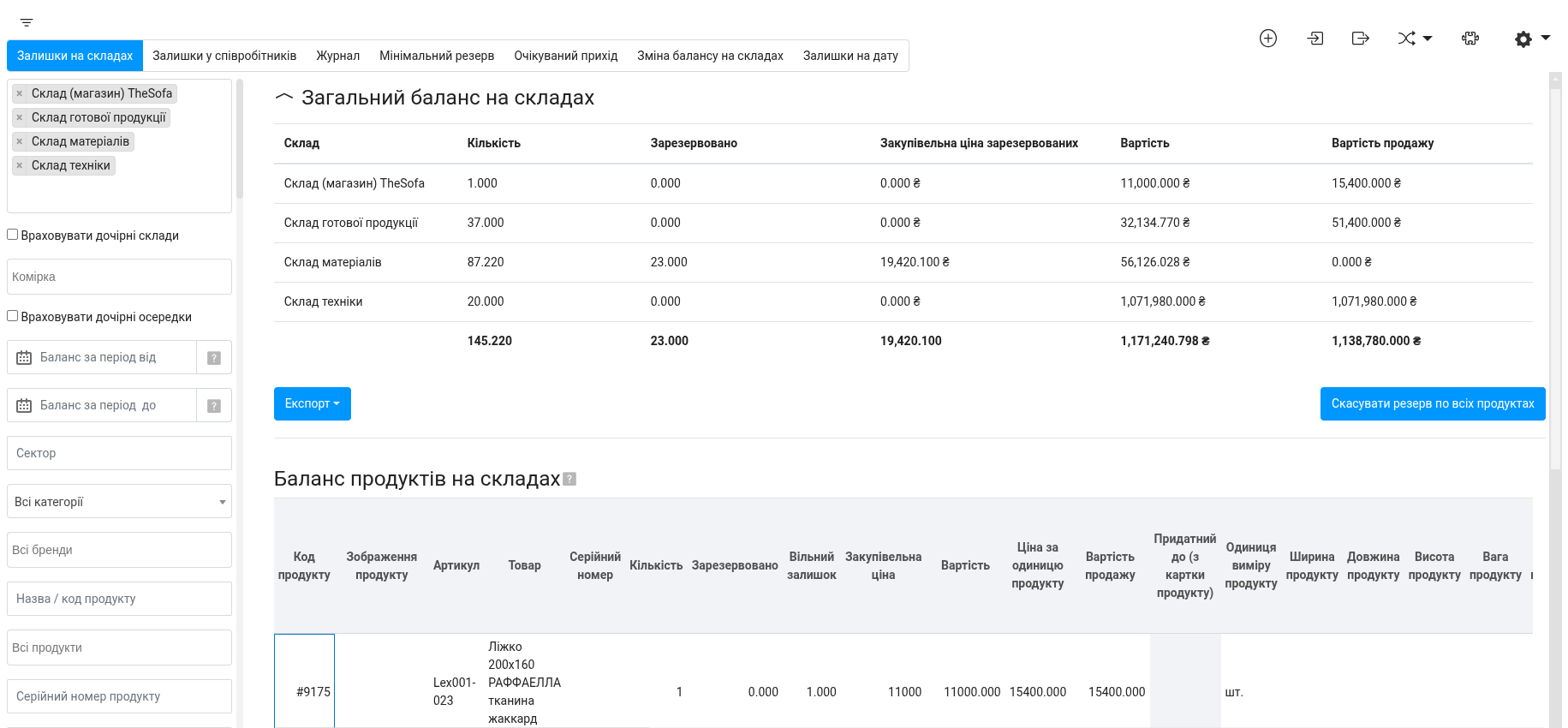
Task: Click help icon beside Баланс продуктів на складах
Action: point(569,480)
